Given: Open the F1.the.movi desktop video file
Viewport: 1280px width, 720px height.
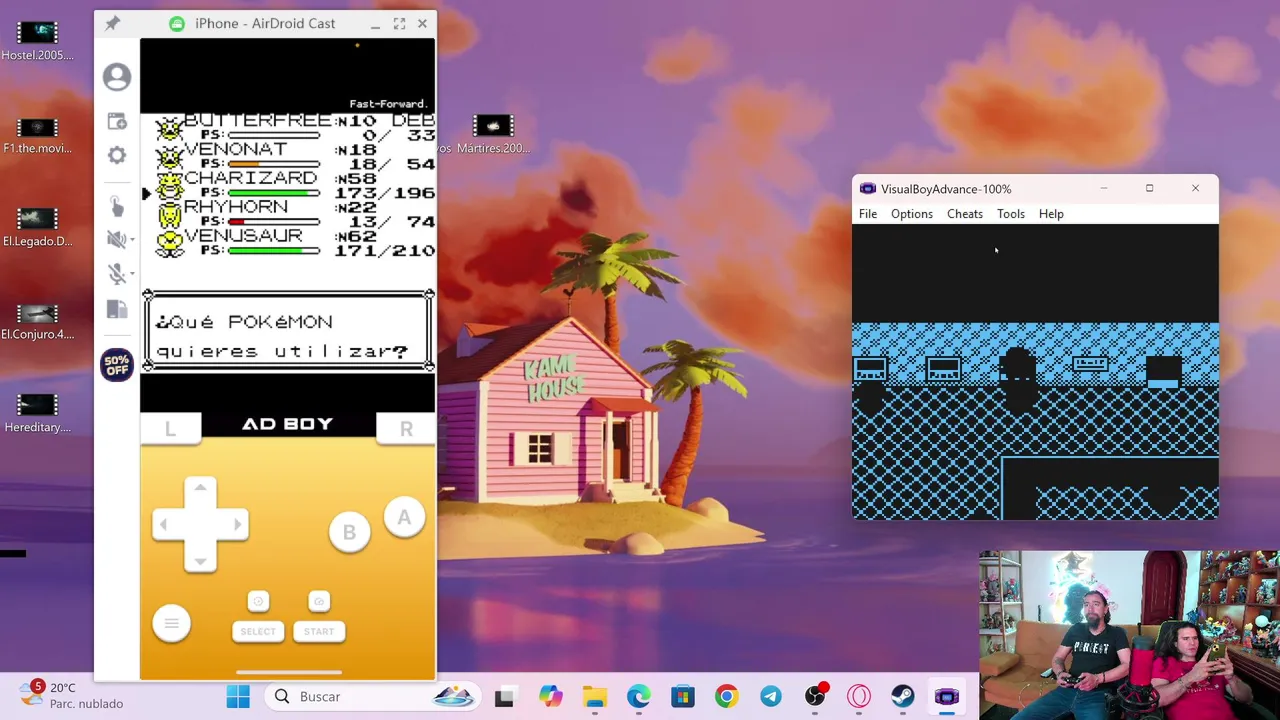Looking at the screenshot, I should [38, 135].
